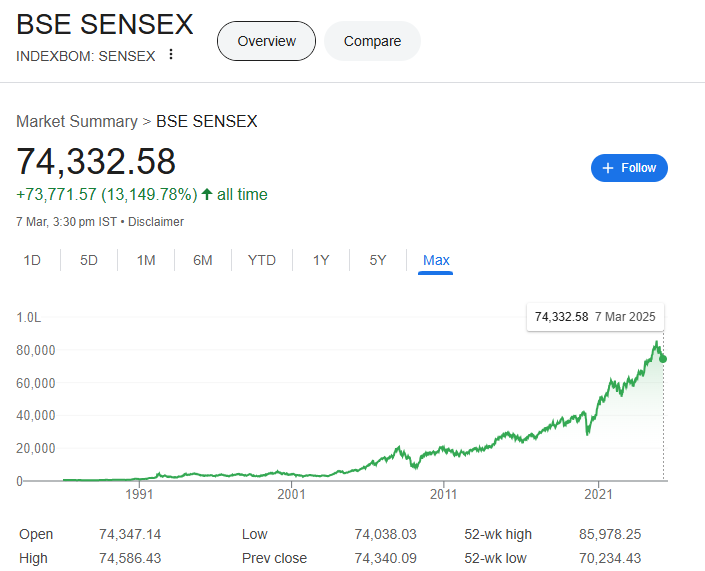Viewport: 705px width, 571px height.
Task: Click the Market Summary breadcrumb link
Action: point(77,122)
